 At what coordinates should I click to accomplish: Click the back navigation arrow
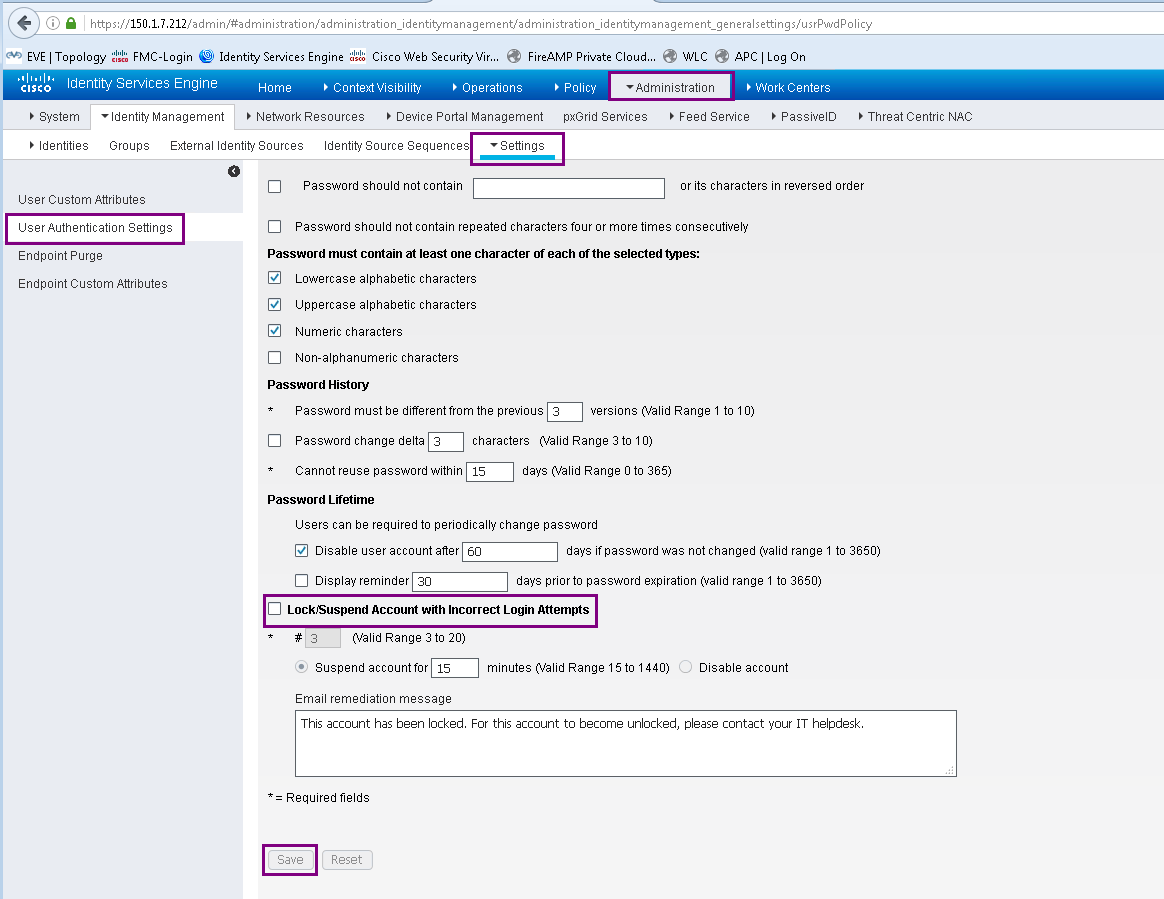(22, 22)
